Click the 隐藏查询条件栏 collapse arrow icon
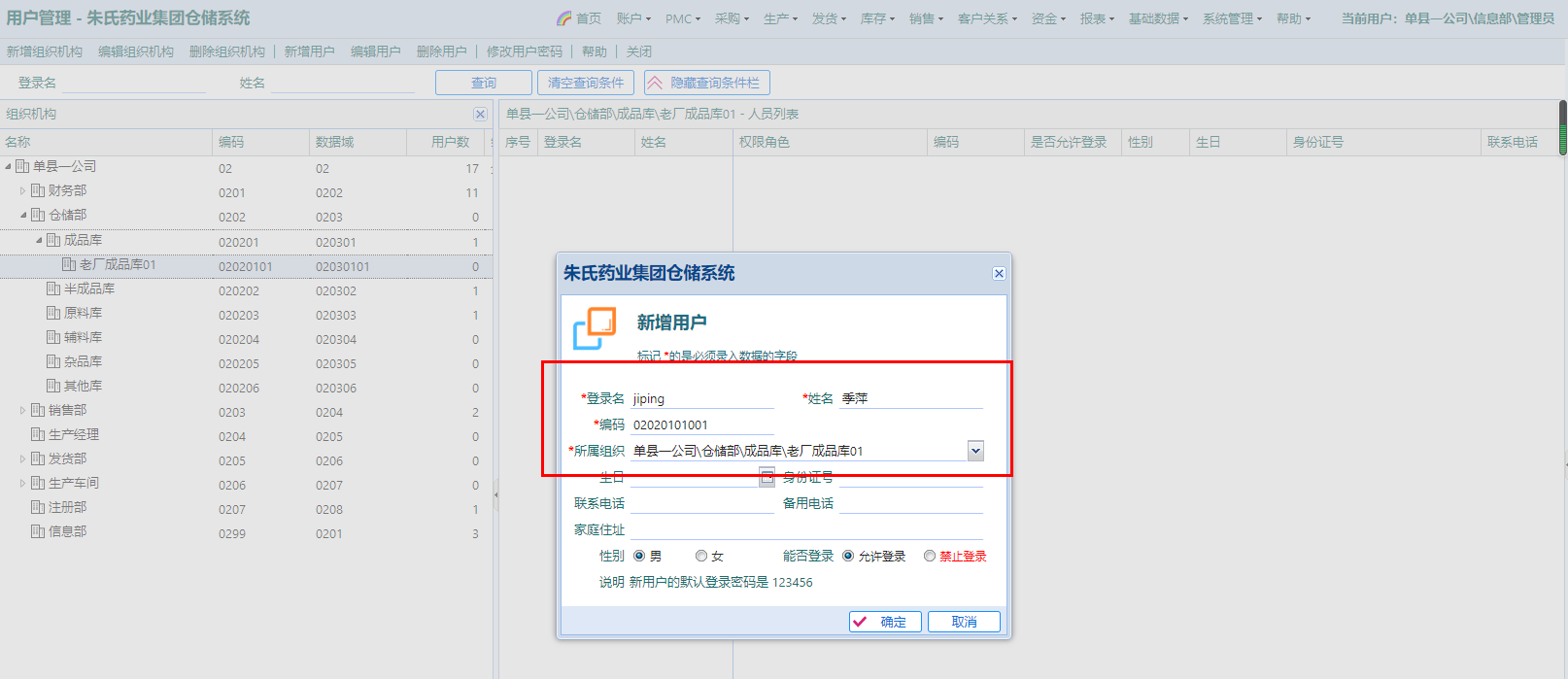Image resolution: width=1568 pixels, height=679 pixels. point(655,84)
